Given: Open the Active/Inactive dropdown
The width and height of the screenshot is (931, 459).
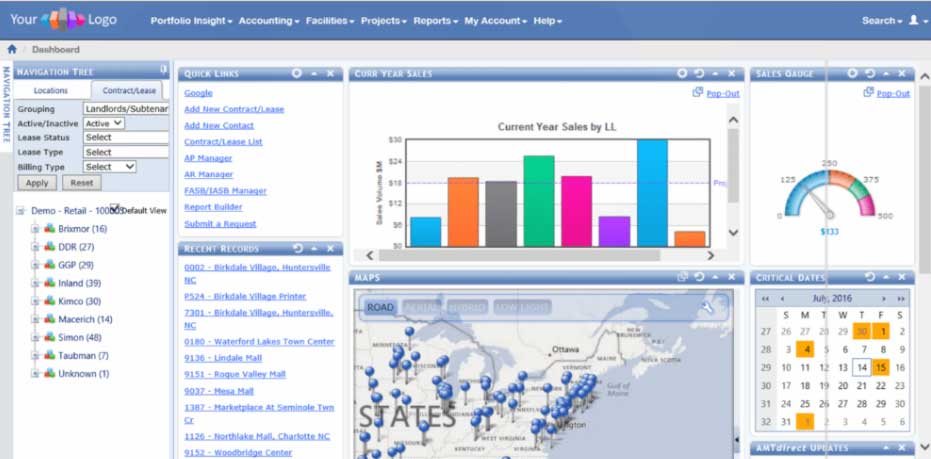Looking at the screenshot, I should 104,123.
